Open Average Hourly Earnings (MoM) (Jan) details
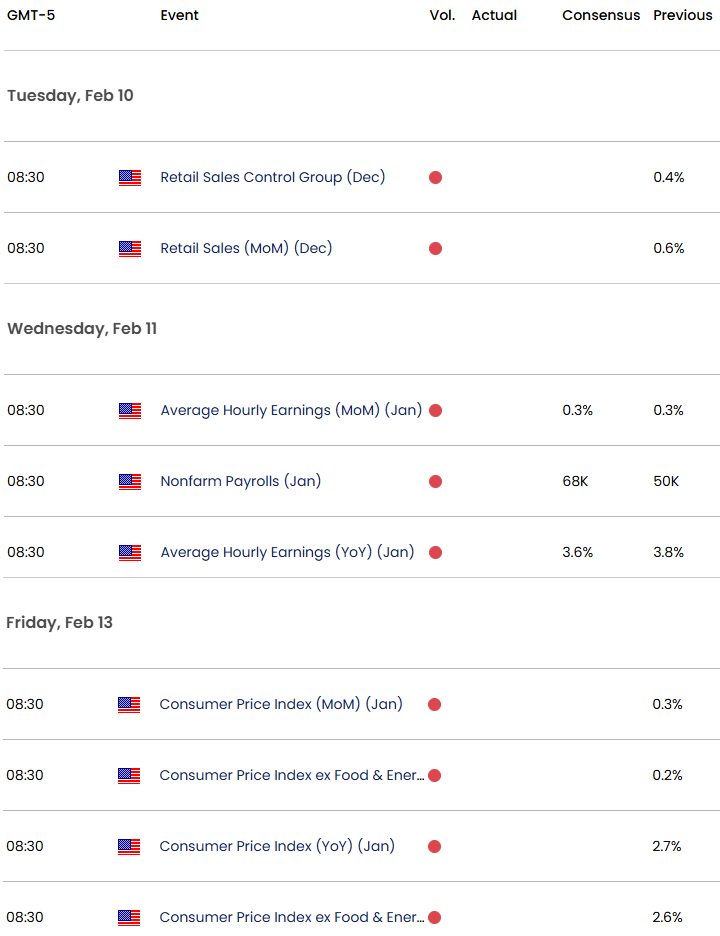Image resolution: width=720 pixels, height=936 pixels. (291, 410)
